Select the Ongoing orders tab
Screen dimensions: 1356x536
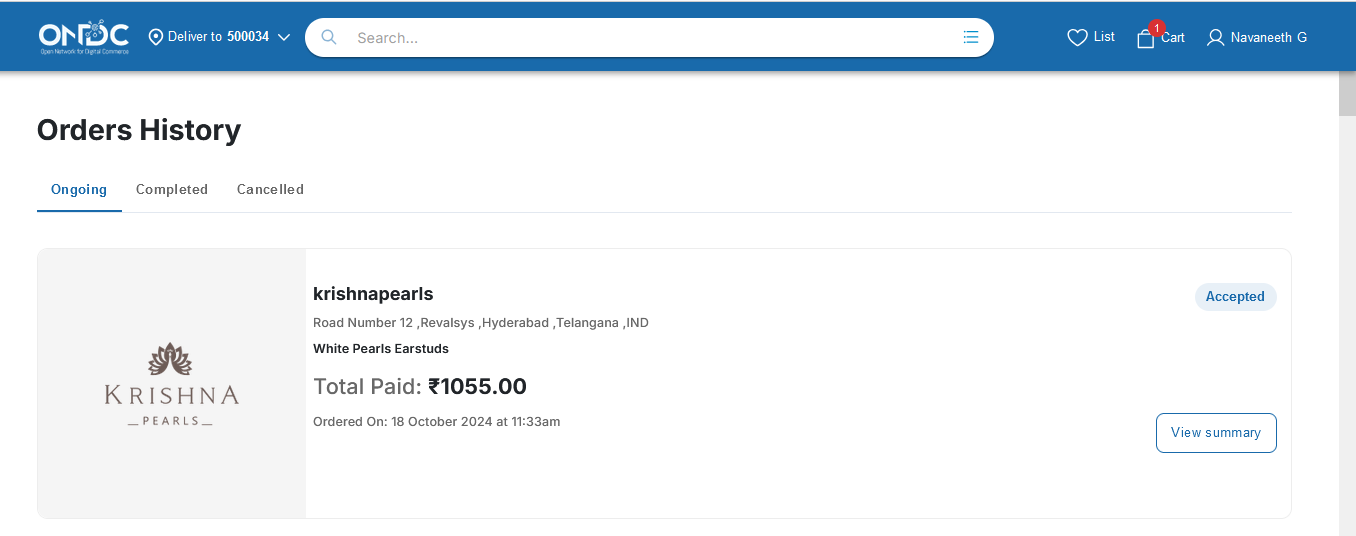79,189
